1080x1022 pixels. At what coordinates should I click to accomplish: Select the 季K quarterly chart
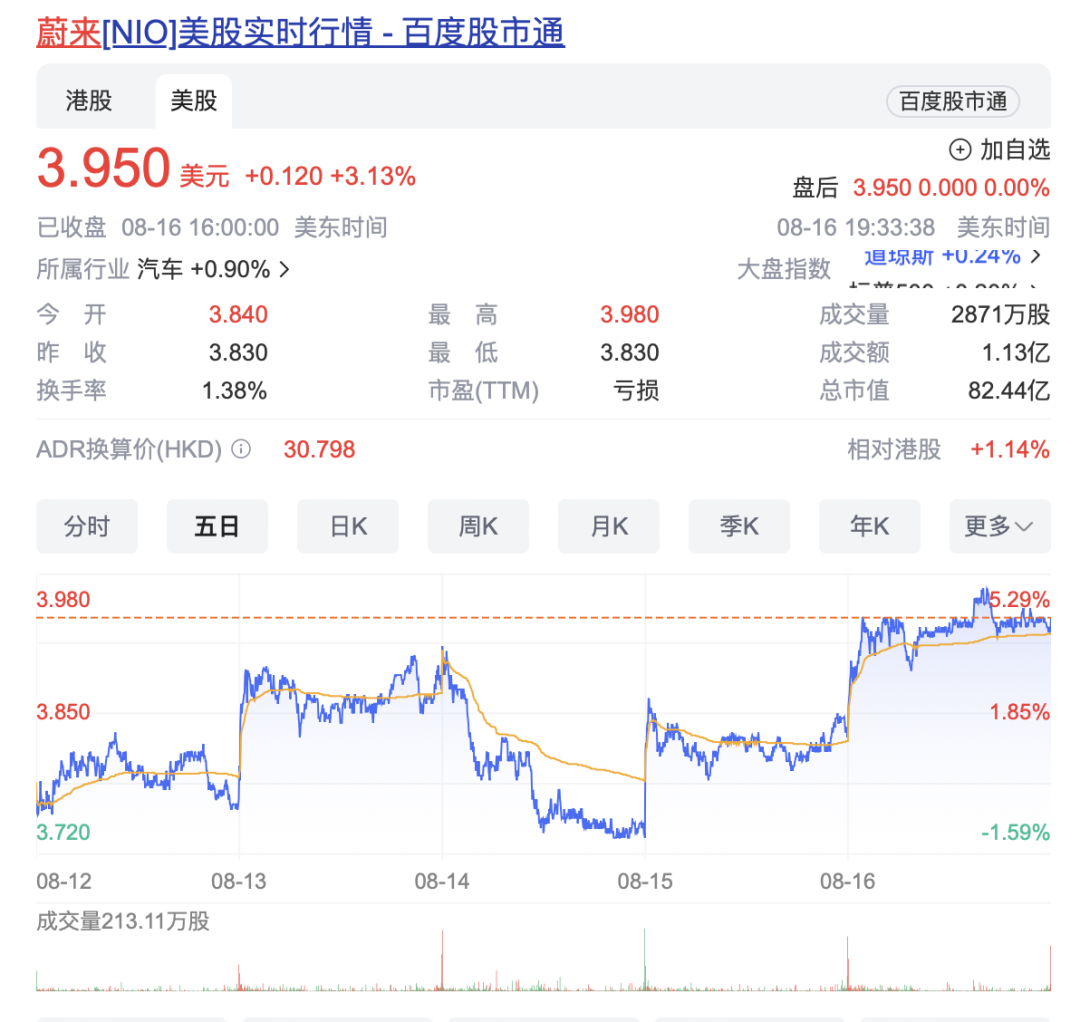[739, 526]
